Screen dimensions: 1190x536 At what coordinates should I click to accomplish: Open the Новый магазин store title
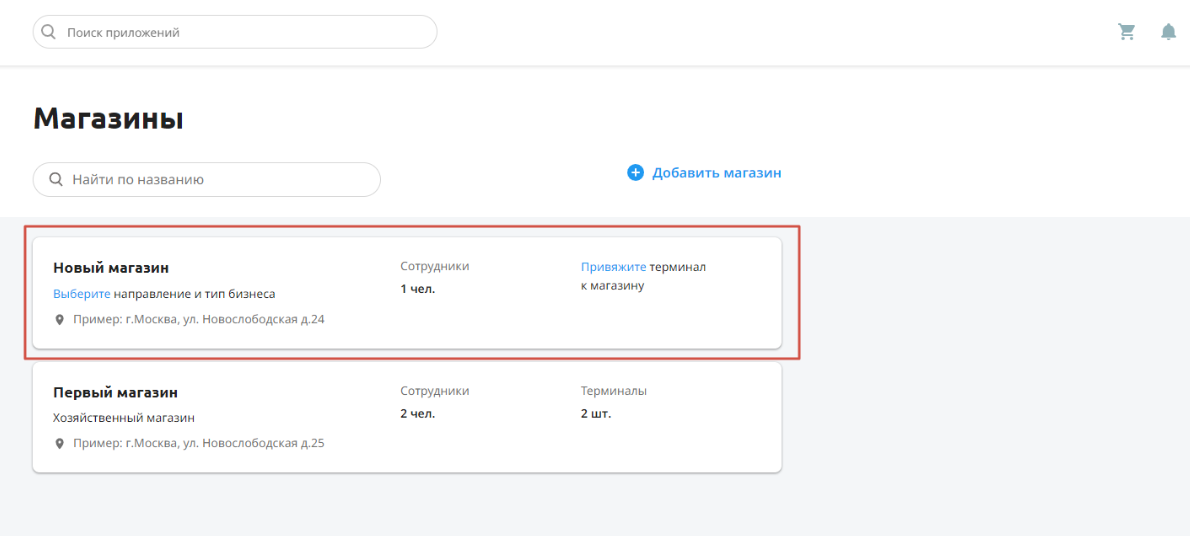pos(111,268)
